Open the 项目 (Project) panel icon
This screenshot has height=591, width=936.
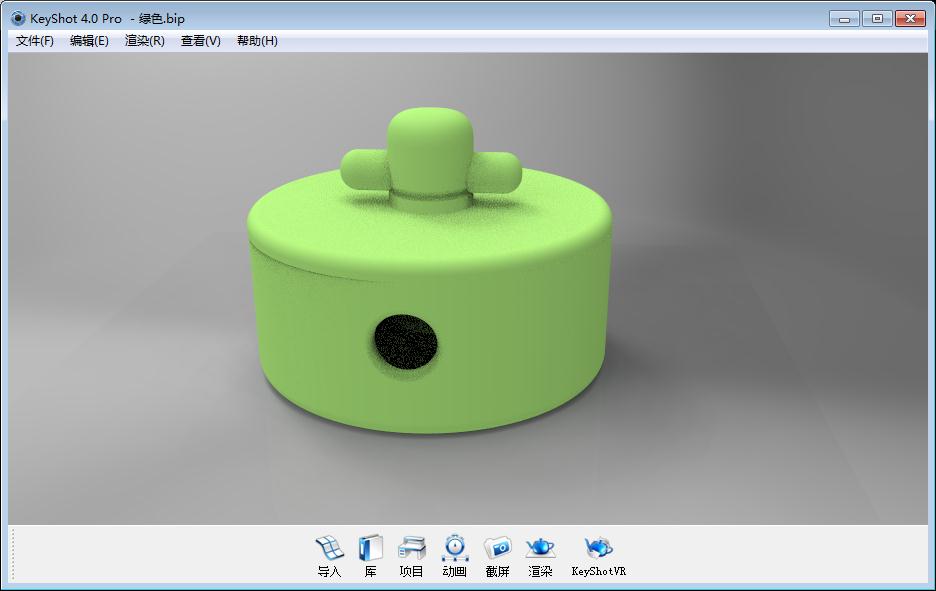coord(411,556)
